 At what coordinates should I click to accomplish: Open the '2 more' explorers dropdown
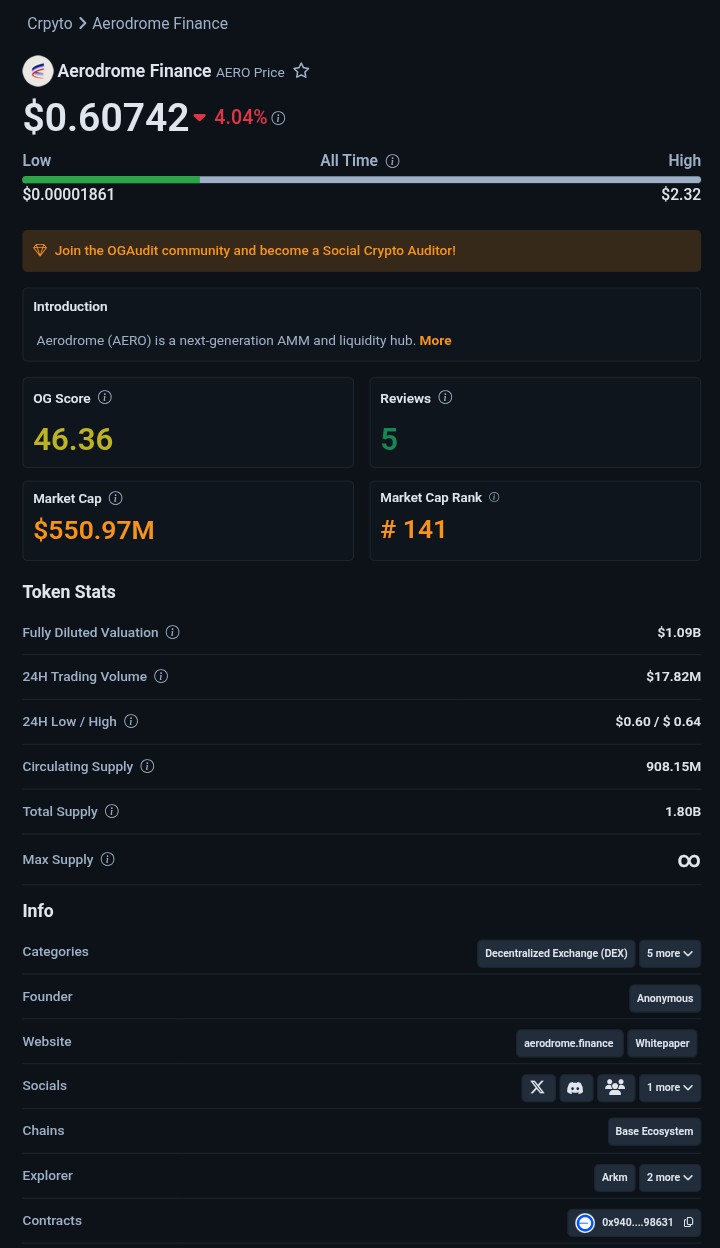coord(669,1177)
